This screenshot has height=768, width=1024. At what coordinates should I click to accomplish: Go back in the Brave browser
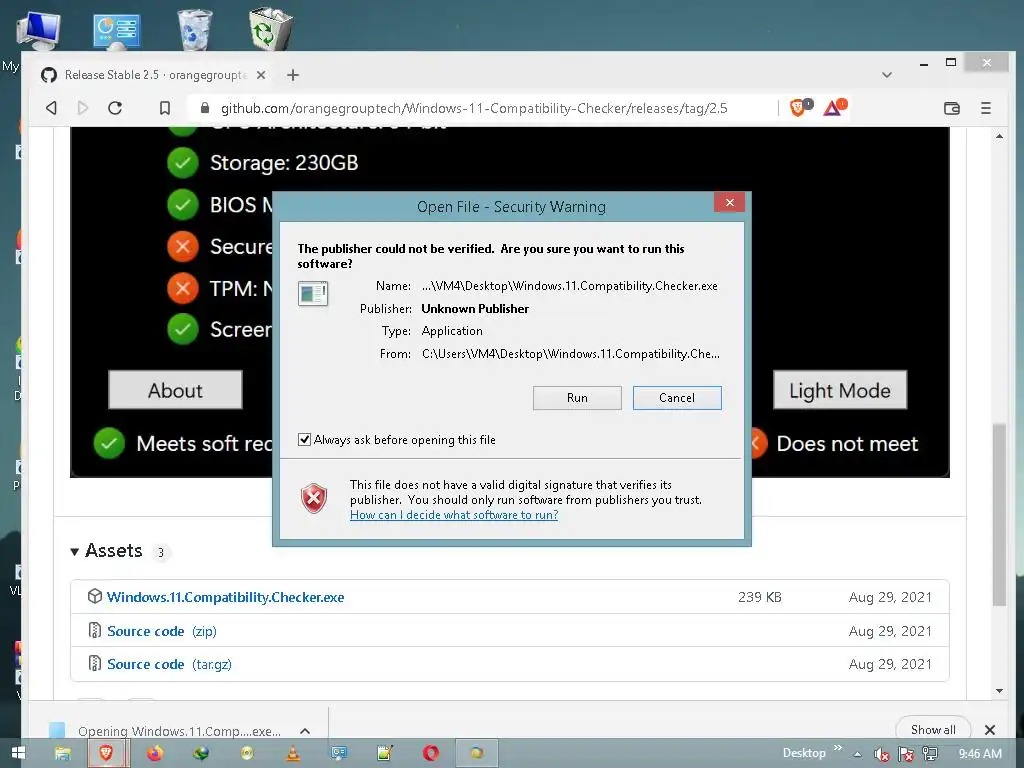pos(52,108)
